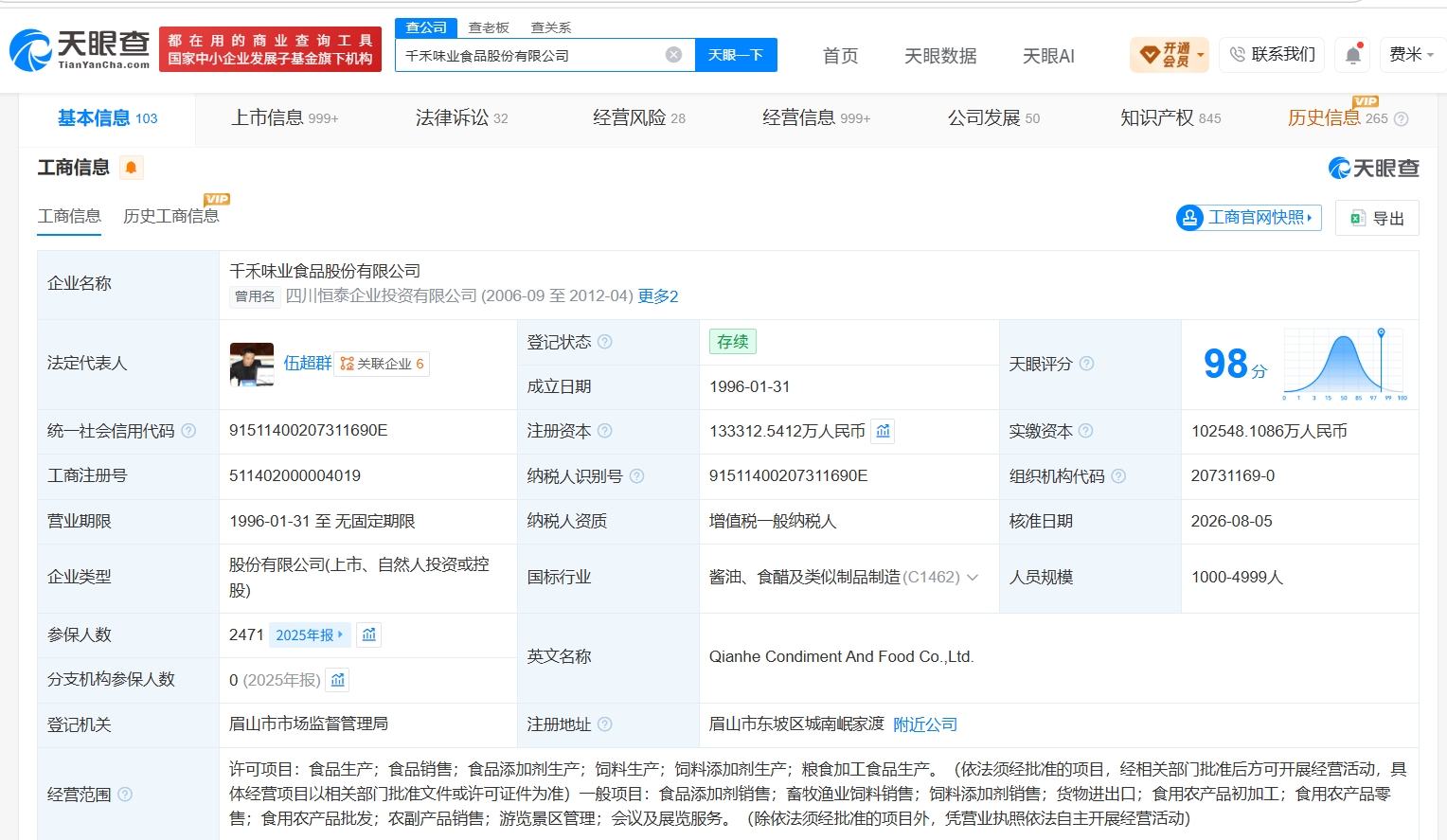
Task: Click help icon next to 历史信息 tab
Action: pyautogui.click(x=1402, y=119)
